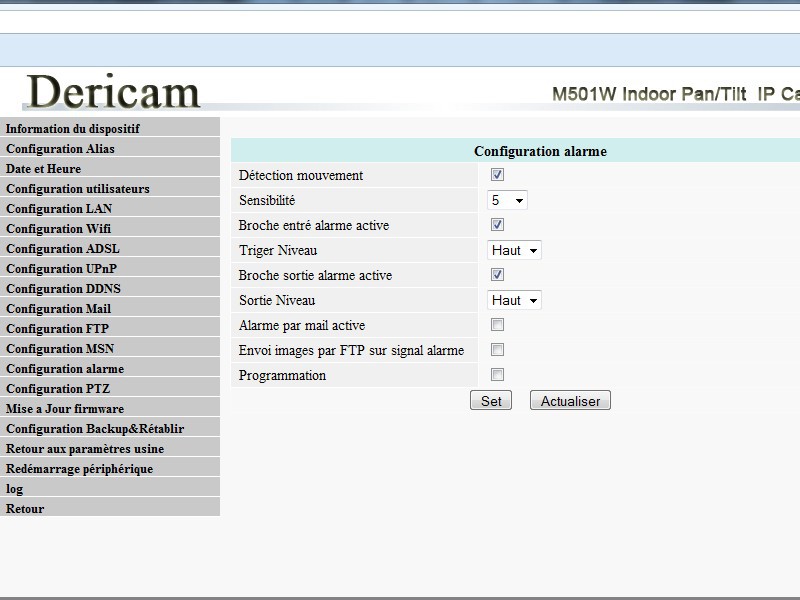Open Configuration Mail

coord(110,307)
